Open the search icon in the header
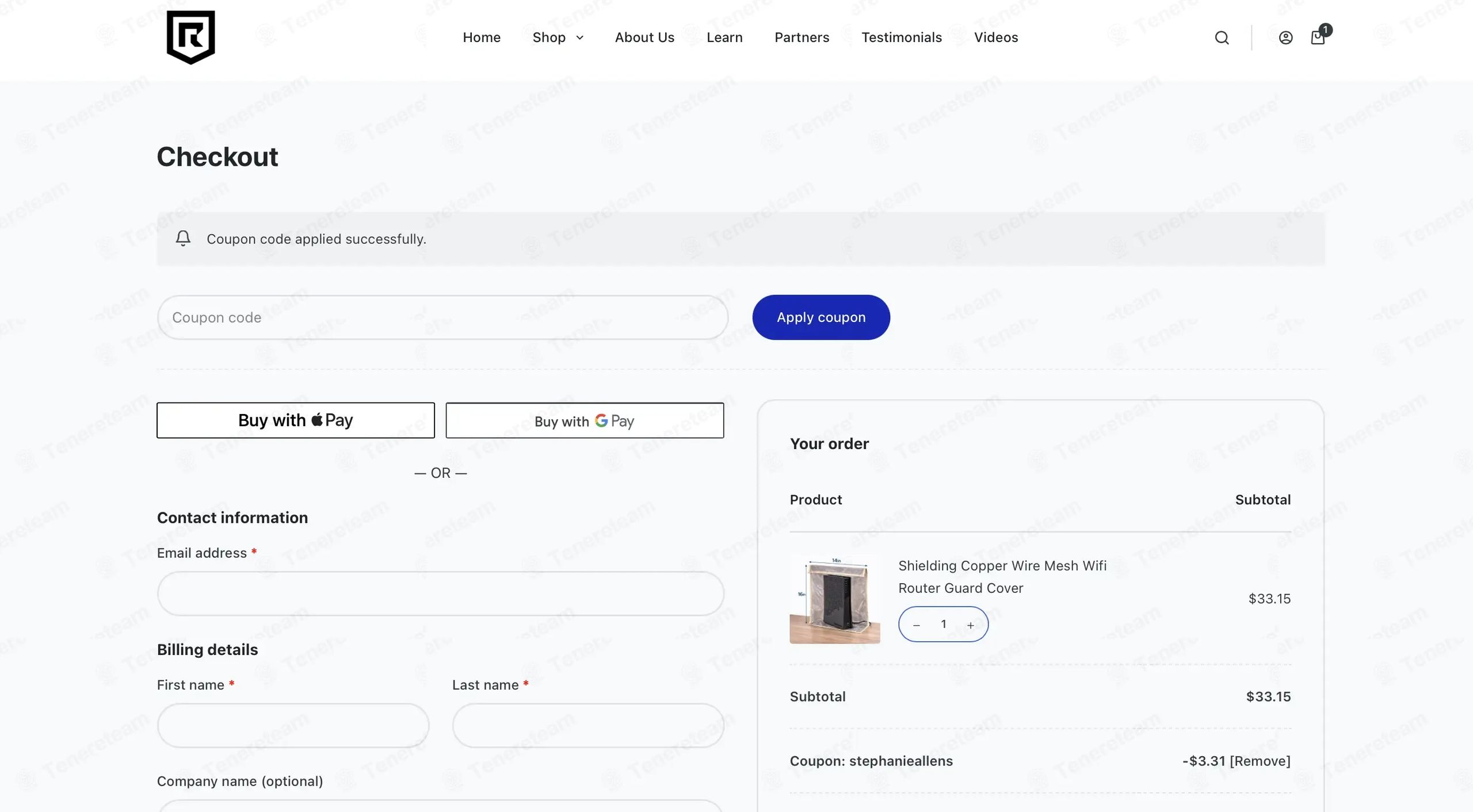The image size is (1473, 812). 1222,38
